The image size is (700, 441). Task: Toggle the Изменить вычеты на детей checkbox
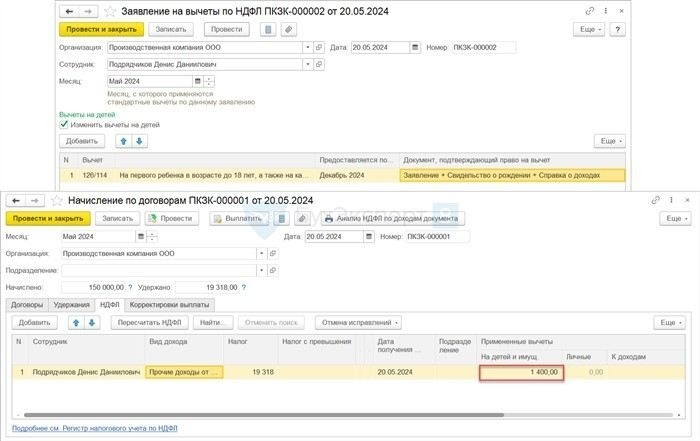pyautogui.click(x=65, y=124)
